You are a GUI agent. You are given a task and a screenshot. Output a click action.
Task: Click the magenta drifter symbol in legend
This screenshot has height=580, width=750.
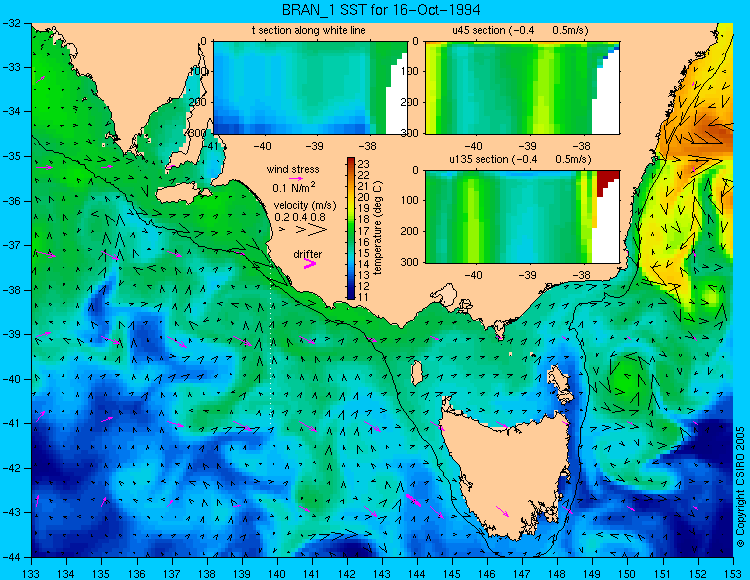click(310, 263)
